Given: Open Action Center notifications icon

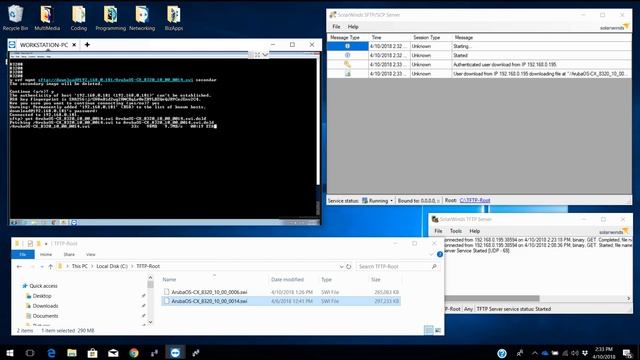Looking at the screenshot, I should pyautogui.click(x=627, y=353).
